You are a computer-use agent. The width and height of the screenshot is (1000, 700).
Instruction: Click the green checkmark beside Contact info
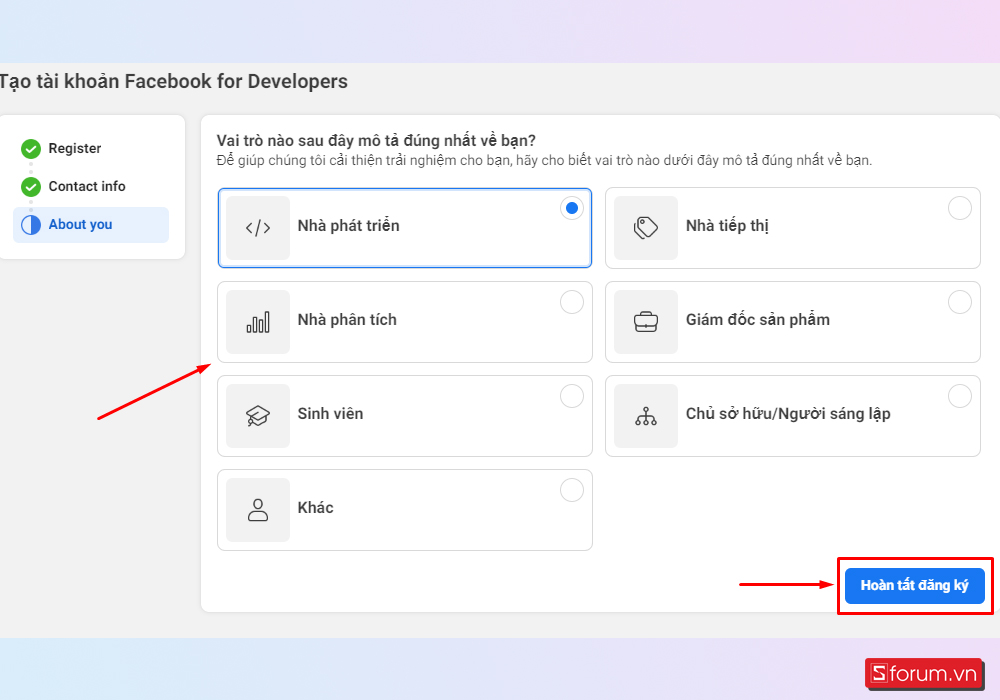click(31, 187)
